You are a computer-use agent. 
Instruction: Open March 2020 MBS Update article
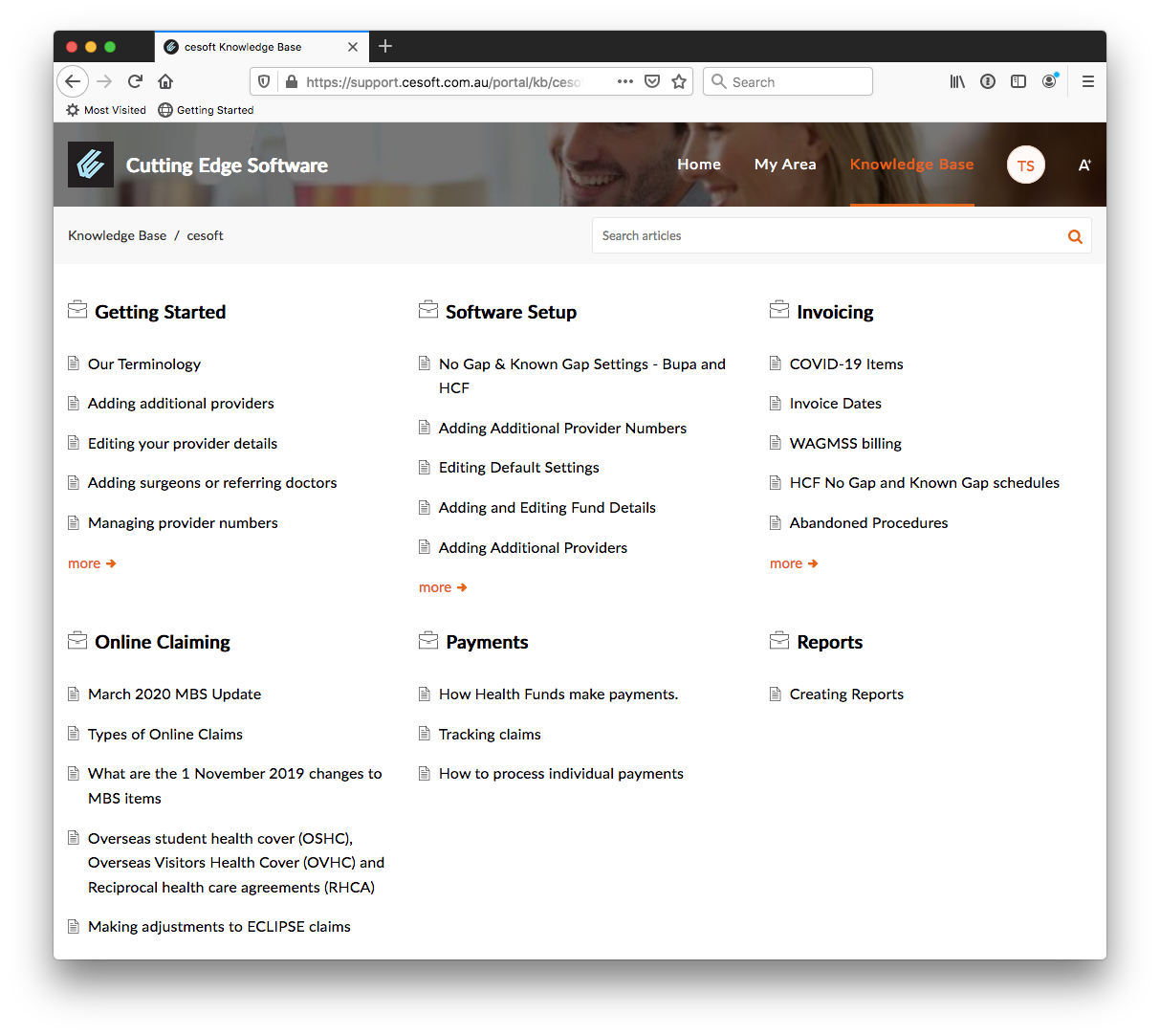pyautogui.click(x=174, y=694)
